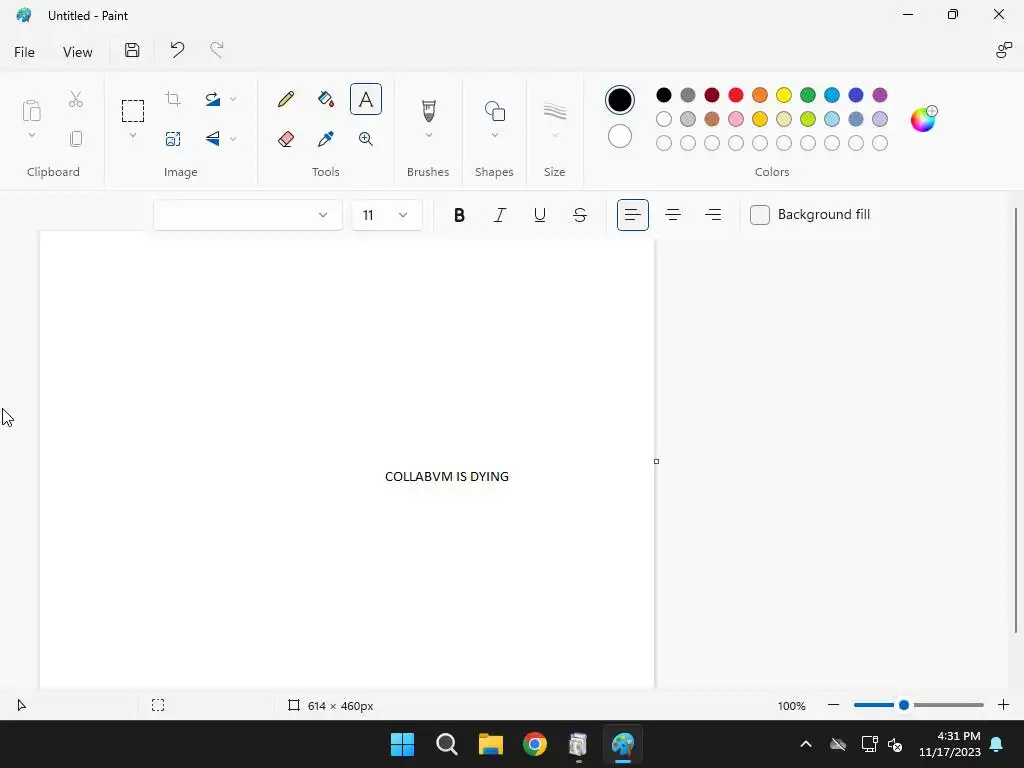This screenshot has width=1024, height=768.
Task: Toggle Italic text formatting
Action: [500, 215]
